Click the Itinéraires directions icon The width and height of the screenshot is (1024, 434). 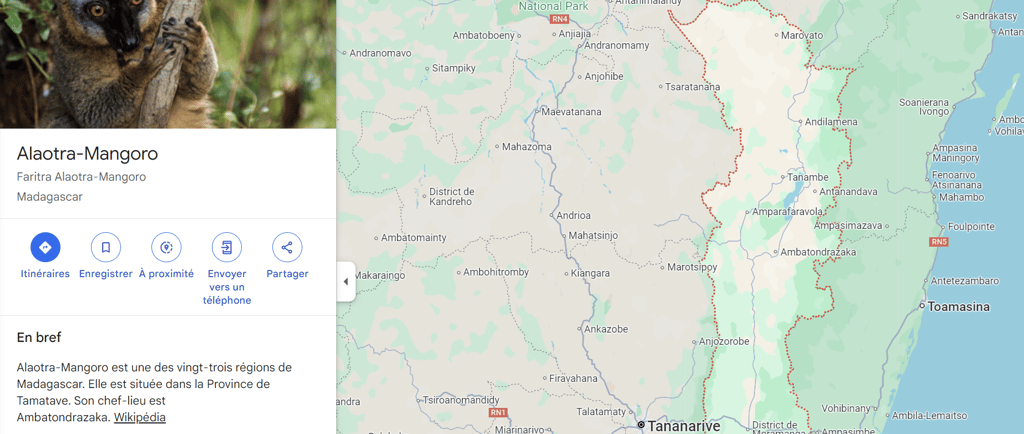pos(45,247)
